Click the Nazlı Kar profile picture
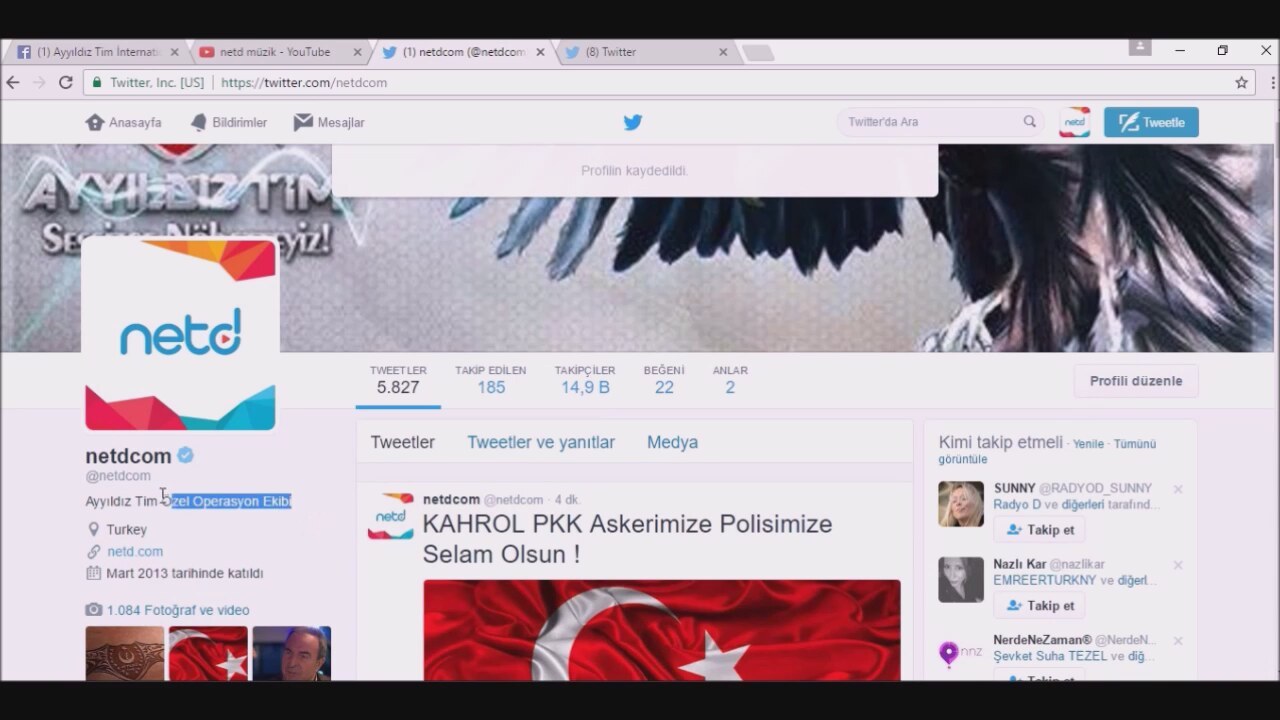This screenshot has height=720, width=1280. coord(961,580)
